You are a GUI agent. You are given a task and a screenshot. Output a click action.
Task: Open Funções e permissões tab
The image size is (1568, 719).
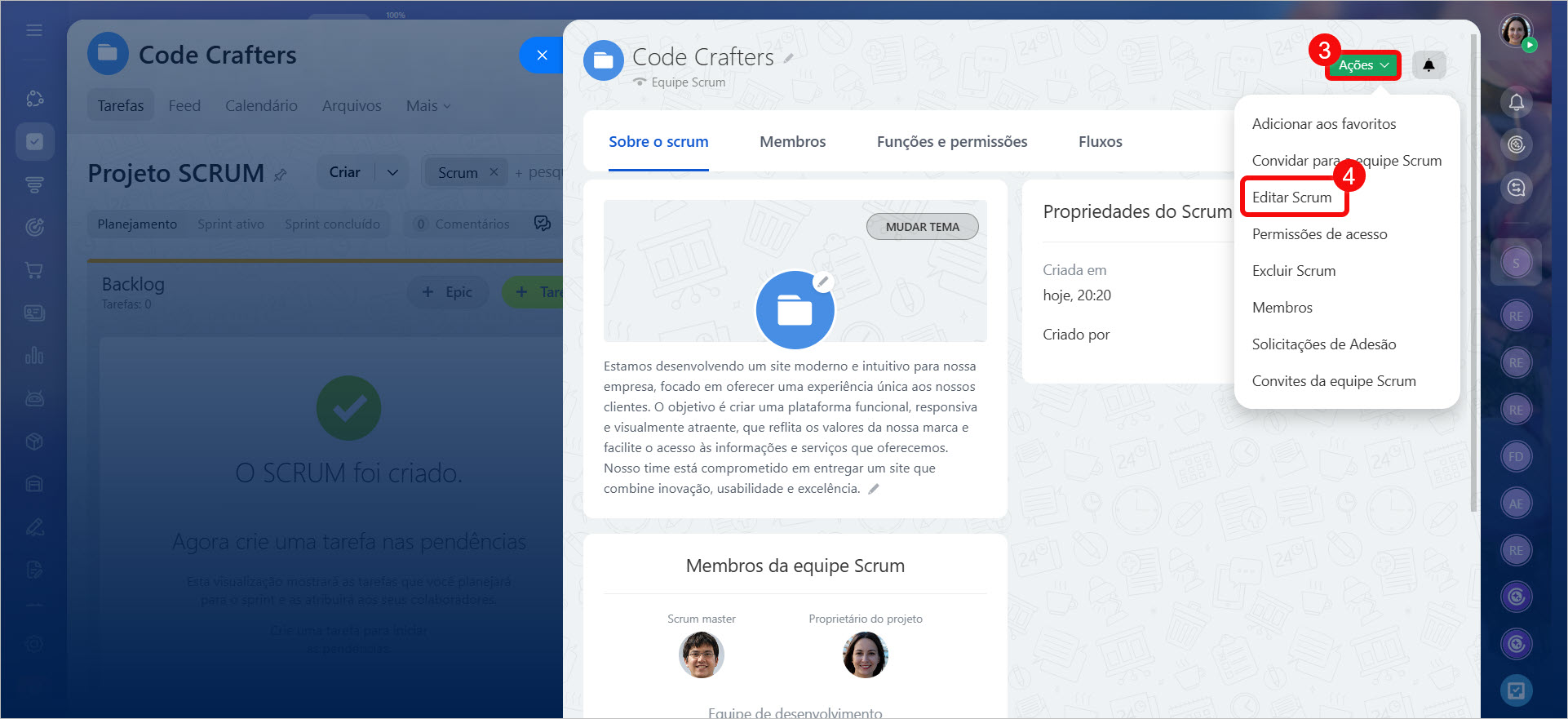[x=951, y=141]
